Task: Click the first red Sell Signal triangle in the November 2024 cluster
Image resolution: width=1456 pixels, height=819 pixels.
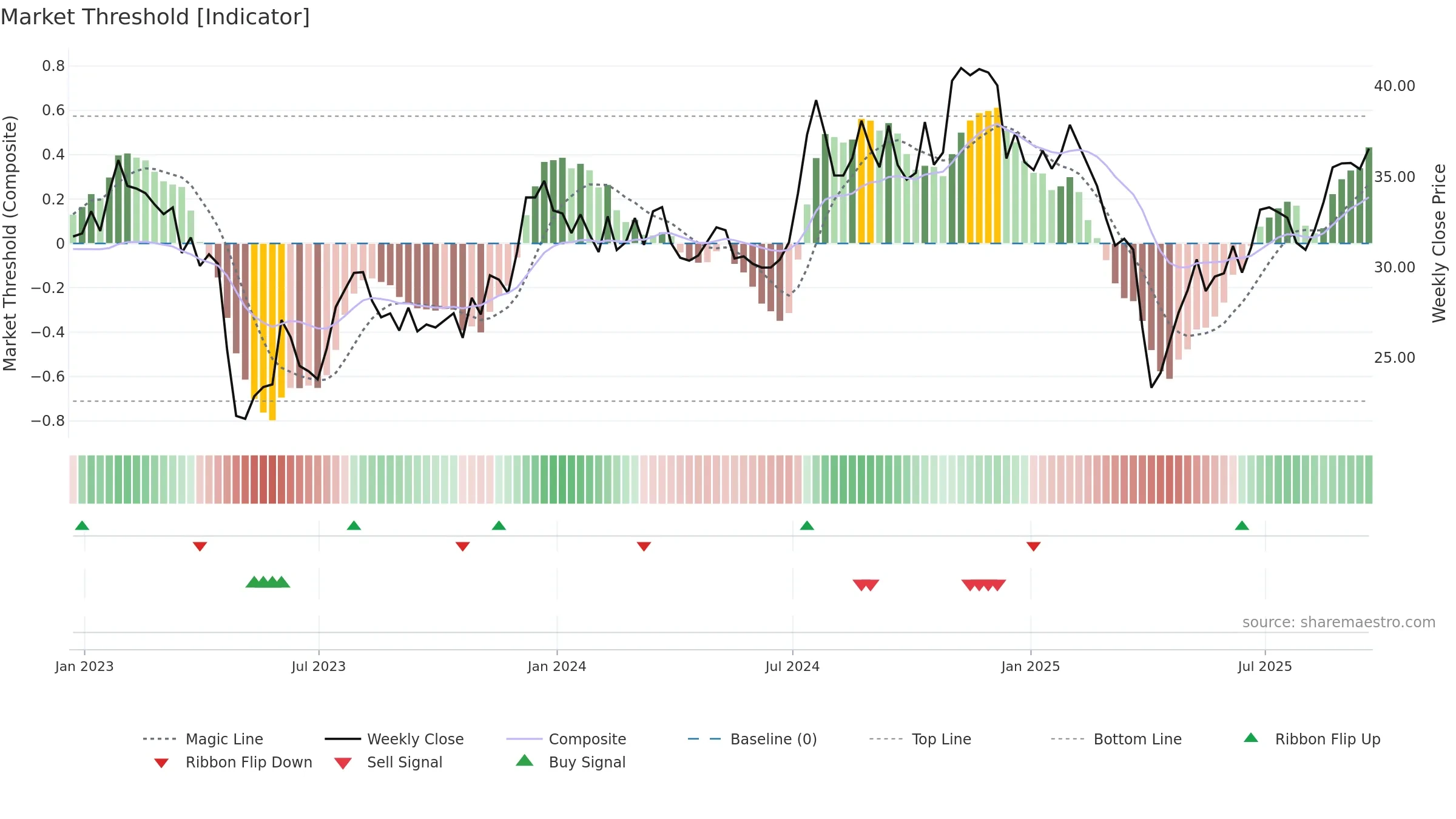Action: (x=969, y=585)
